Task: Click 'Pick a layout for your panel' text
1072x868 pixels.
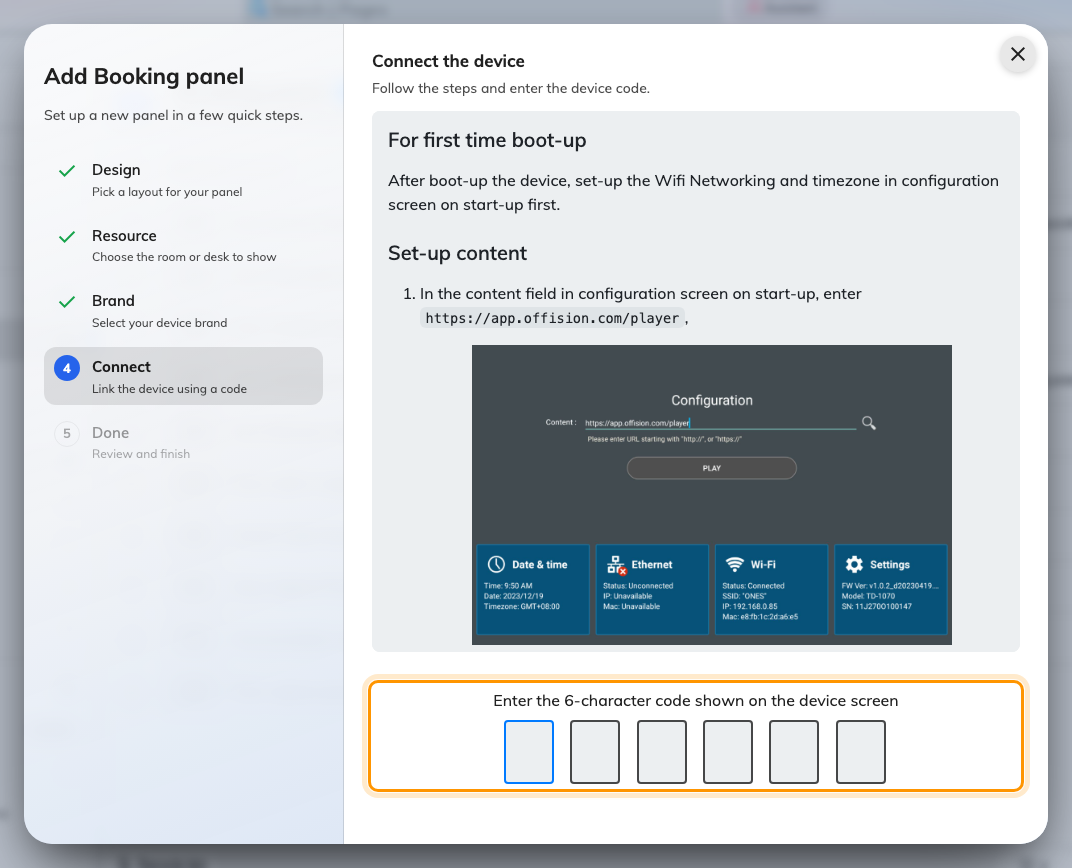Action: tap(168, 192)
